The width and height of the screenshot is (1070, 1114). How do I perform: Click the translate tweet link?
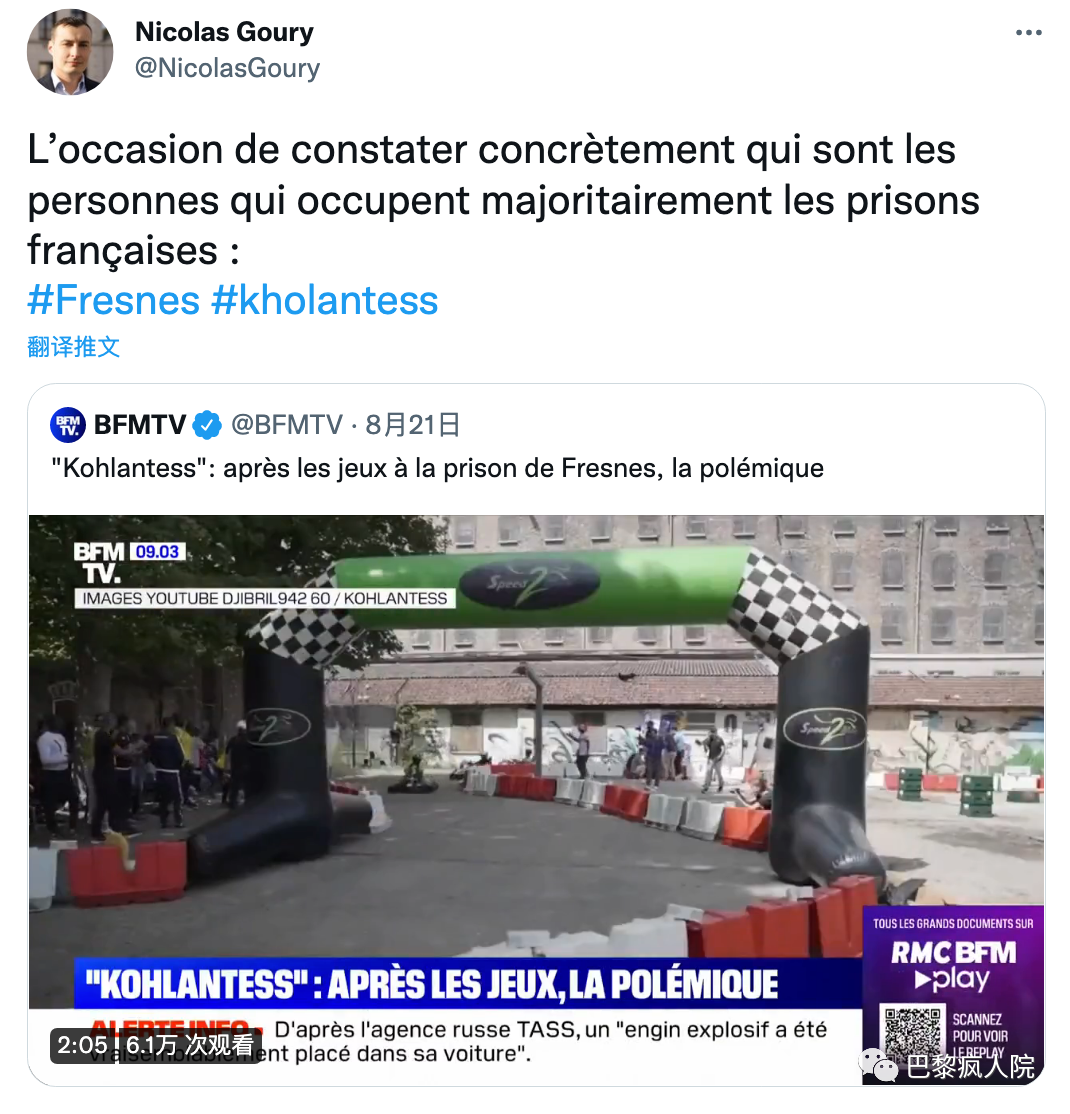pos(73,347)
